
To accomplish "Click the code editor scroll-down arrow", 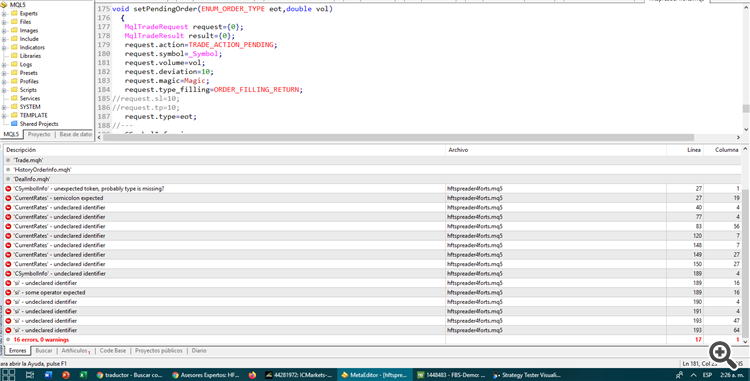I will point(746,130).
